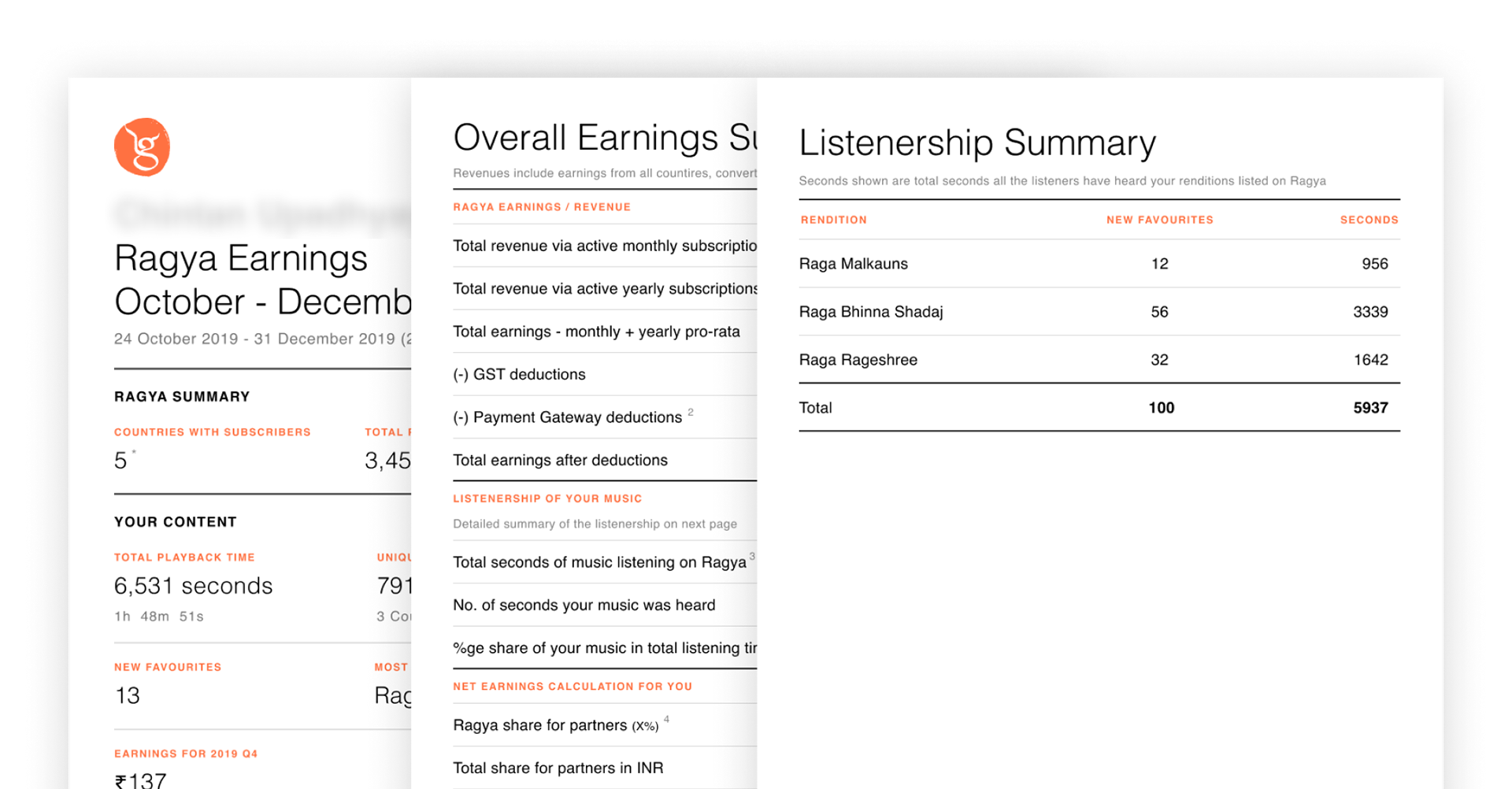Click the favourites count 32
This screenshot has width=1512, height=789.
click(1159, 360)
